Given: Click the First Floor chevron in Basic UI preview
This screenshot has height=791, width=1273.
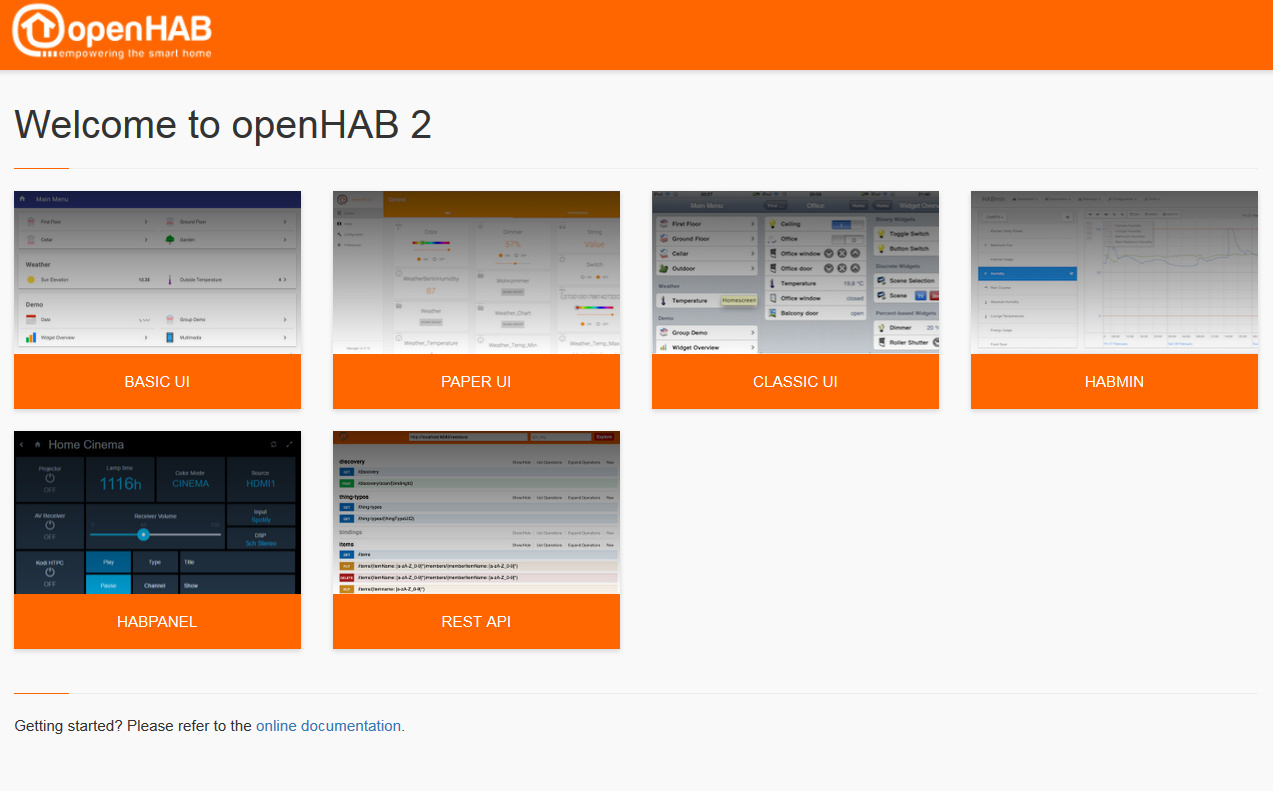Looking at the screenshot, I should coord(146,221).
